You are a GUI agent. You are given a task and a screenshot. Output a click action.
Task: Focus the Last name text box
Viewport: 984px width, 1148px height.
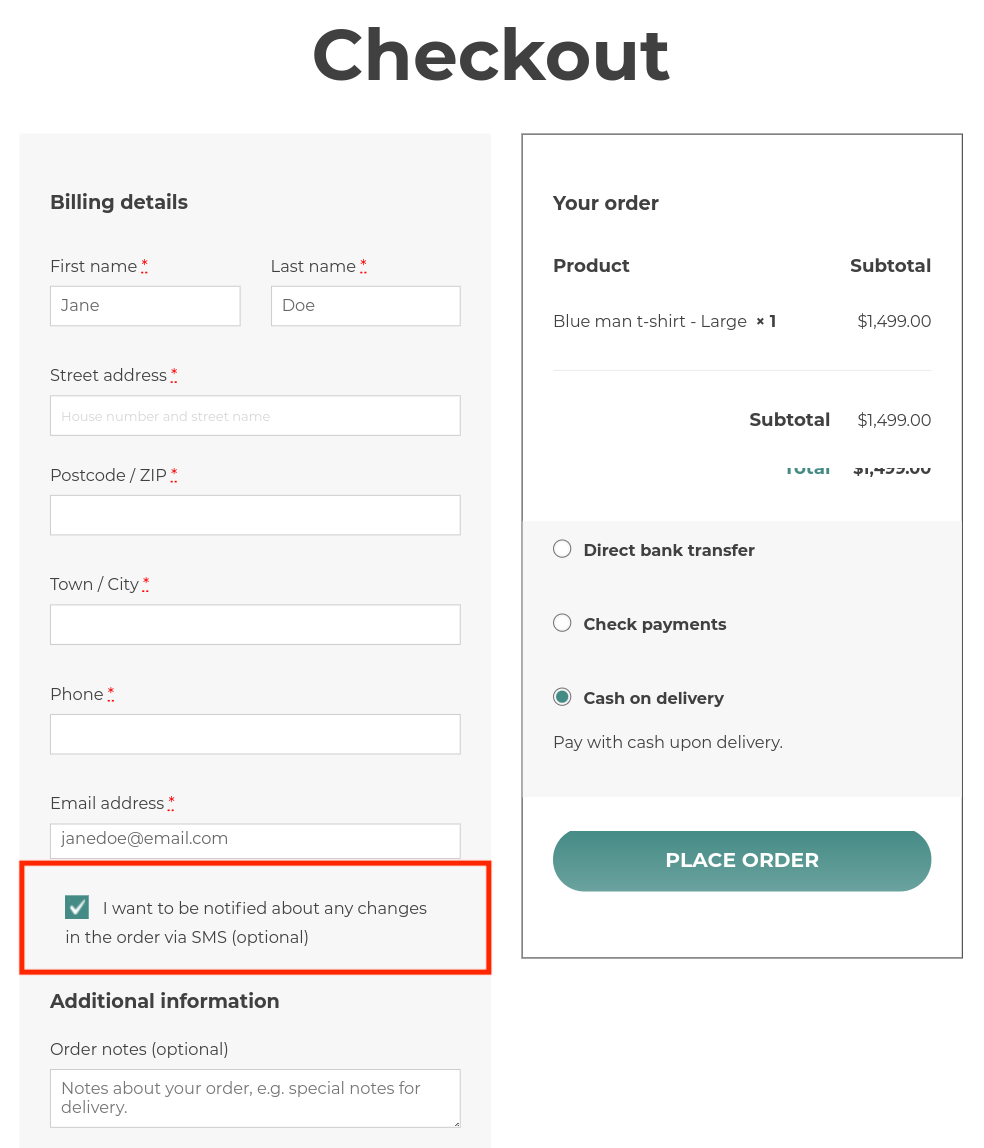pyautogui.click(x=365, y=306)
